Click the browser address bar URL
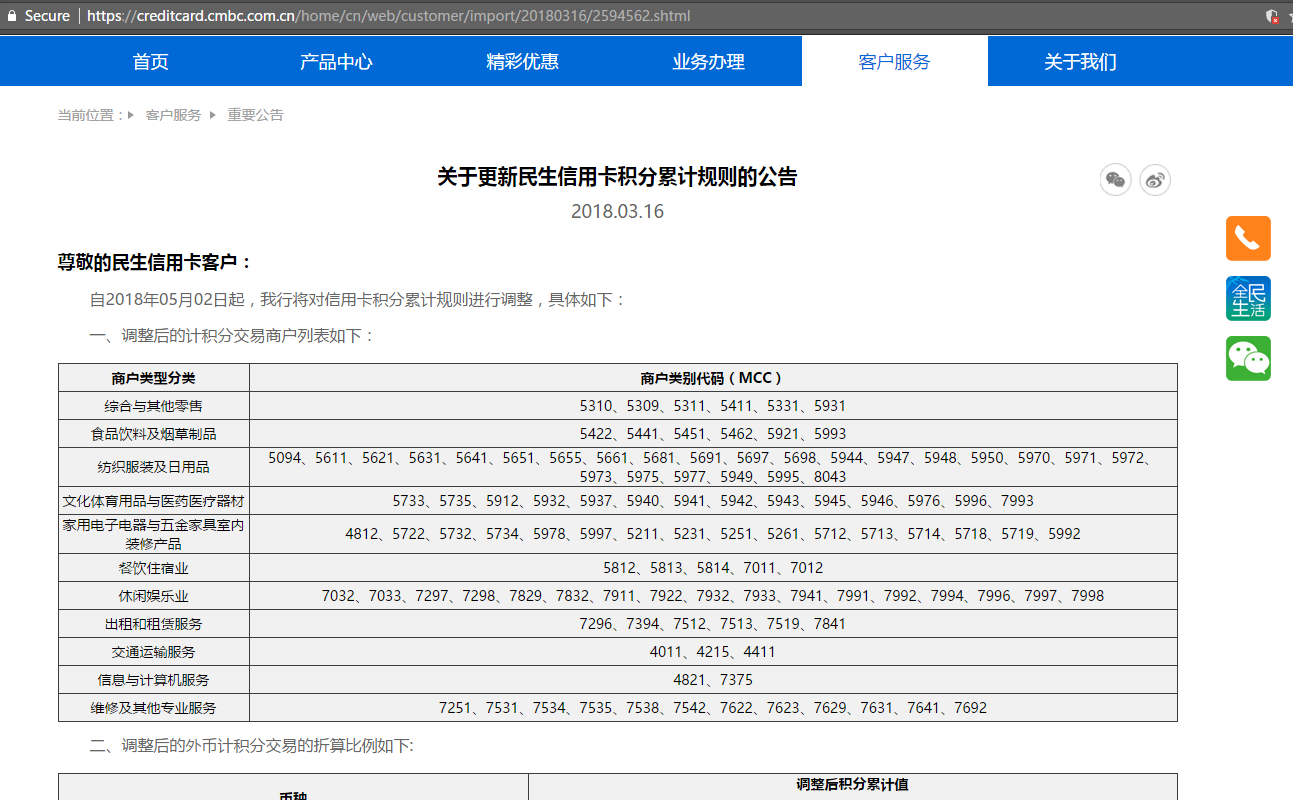 388,16
